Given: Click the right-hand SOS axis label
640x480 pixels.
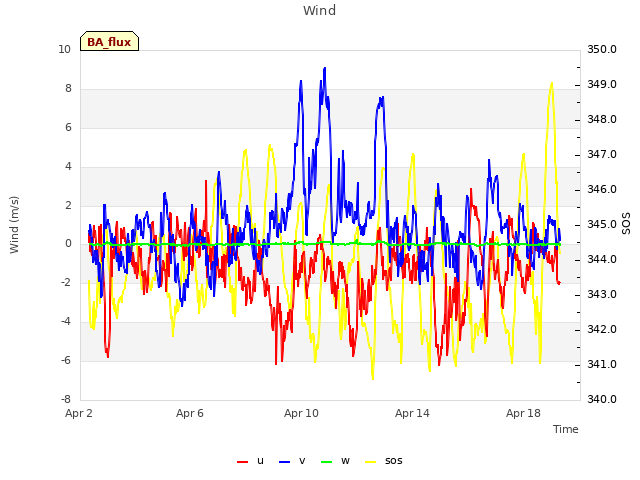Looking at the screenshot, I should point(626,224).
